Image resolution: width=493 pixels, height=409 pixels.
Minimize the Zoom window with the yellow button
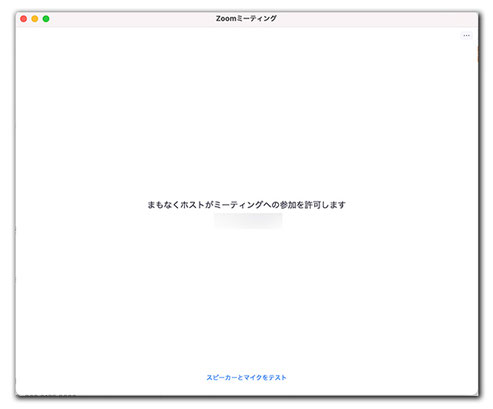coord(35,19)
